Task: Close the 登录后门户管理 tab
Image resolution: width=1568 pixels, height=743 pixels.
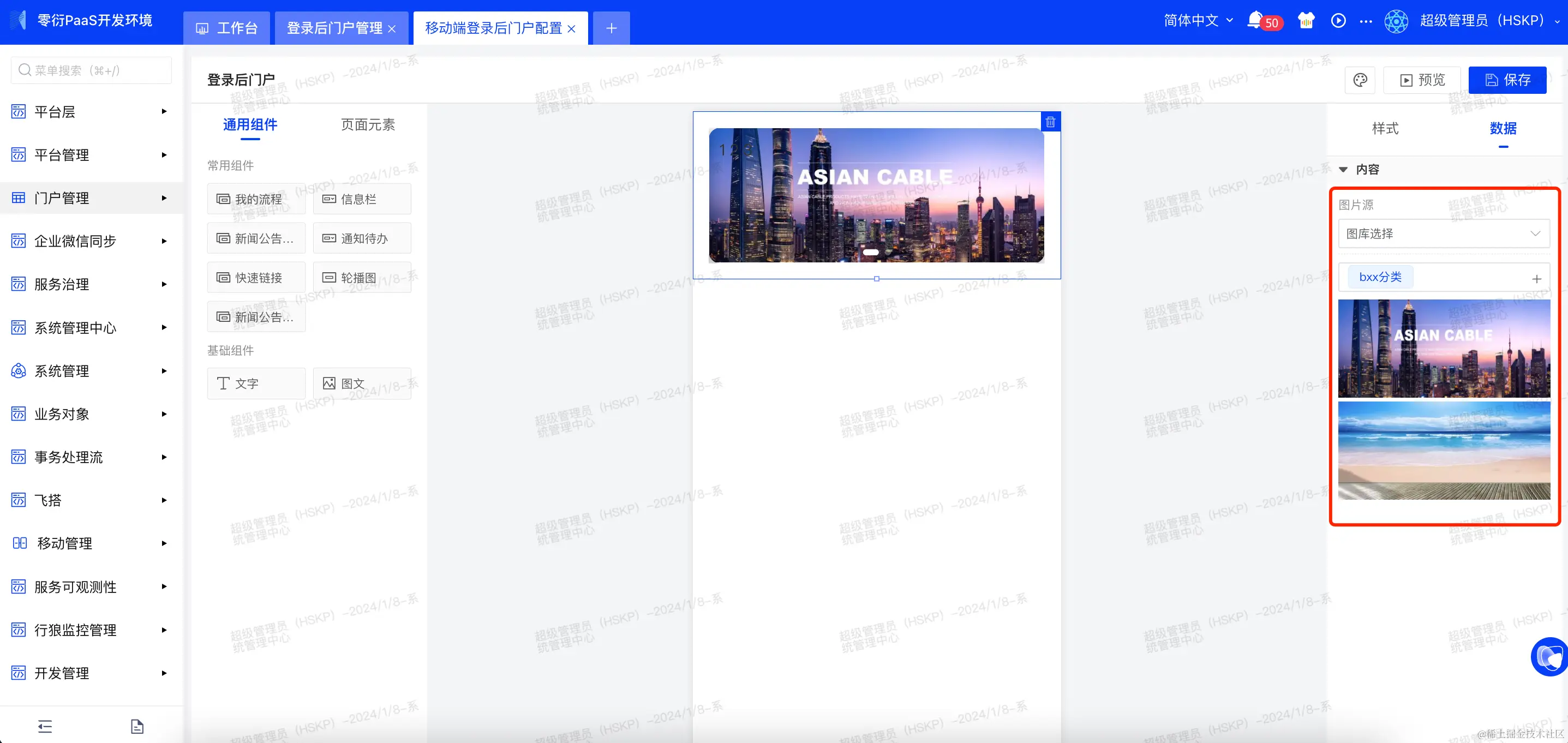Action: point(391,28)
